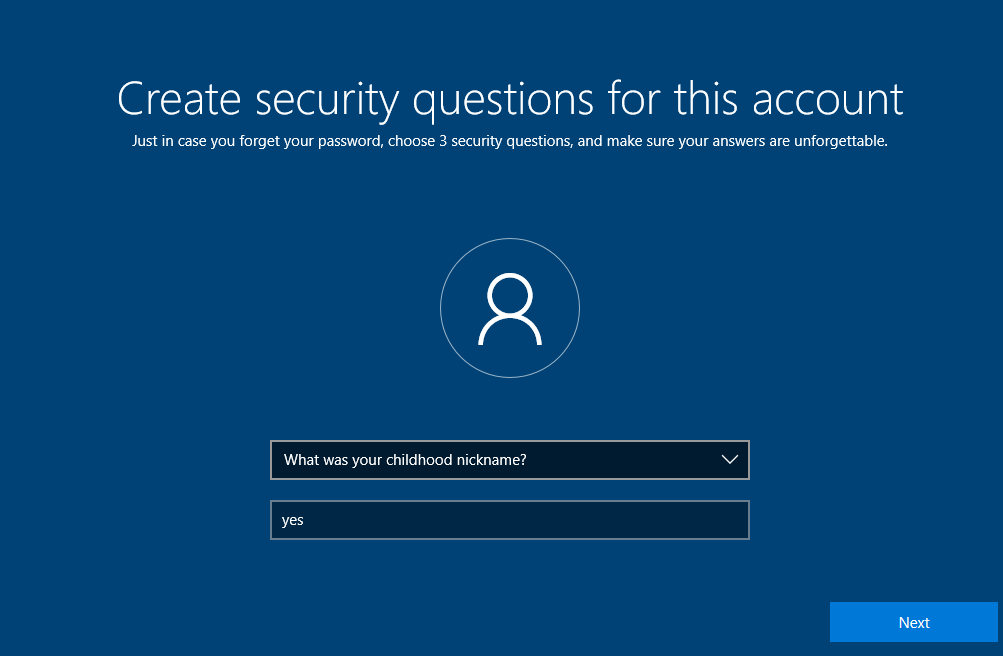Image resolution: width=1003 pixels, height=656 pixels.
Task: Click the down arrow beside the security question
Action: click(x=729, y=460)
